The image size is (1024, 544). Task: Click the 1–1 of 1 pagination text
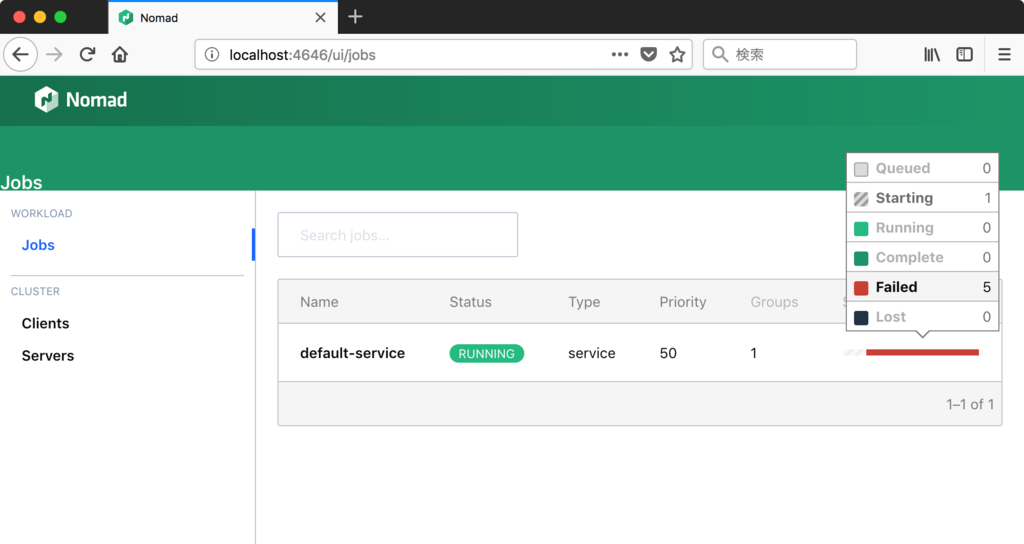[970, 404]
